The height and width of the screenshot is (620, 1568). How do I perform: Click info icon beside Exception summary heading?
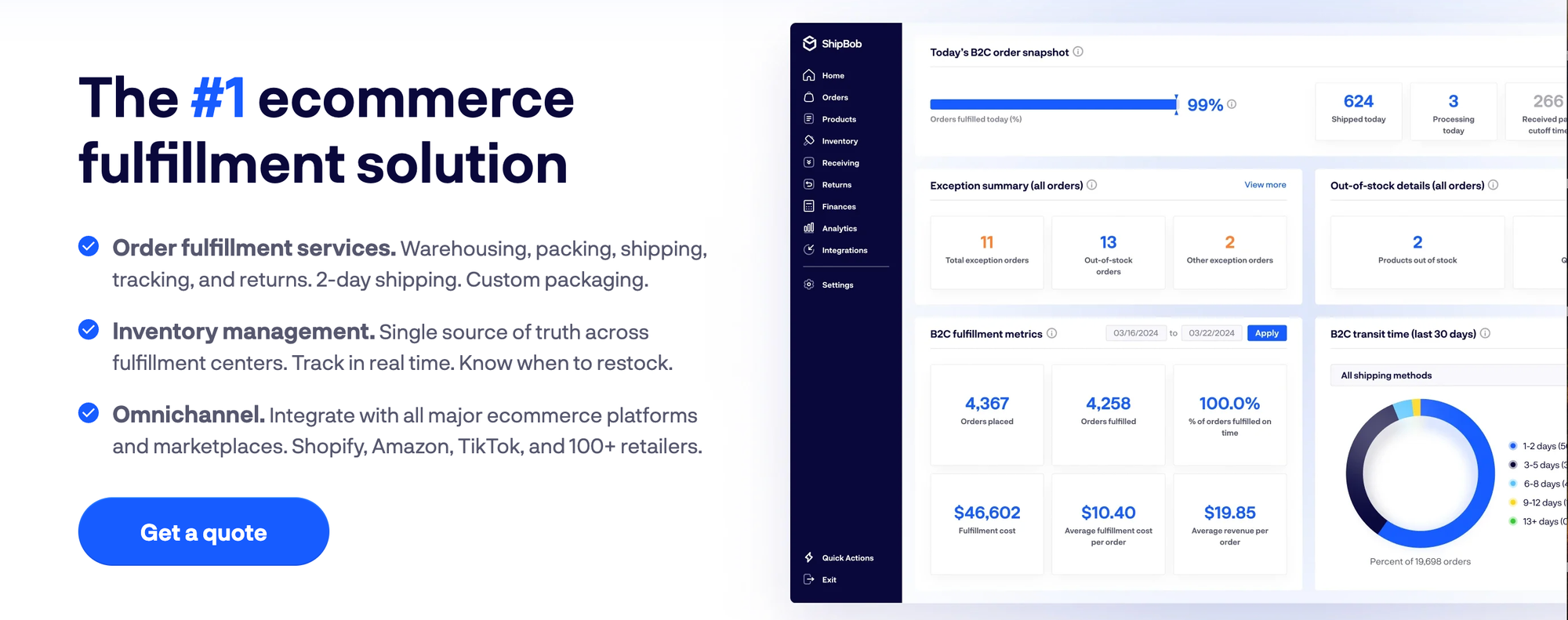pyautogui.click(x=1092, y=185)
